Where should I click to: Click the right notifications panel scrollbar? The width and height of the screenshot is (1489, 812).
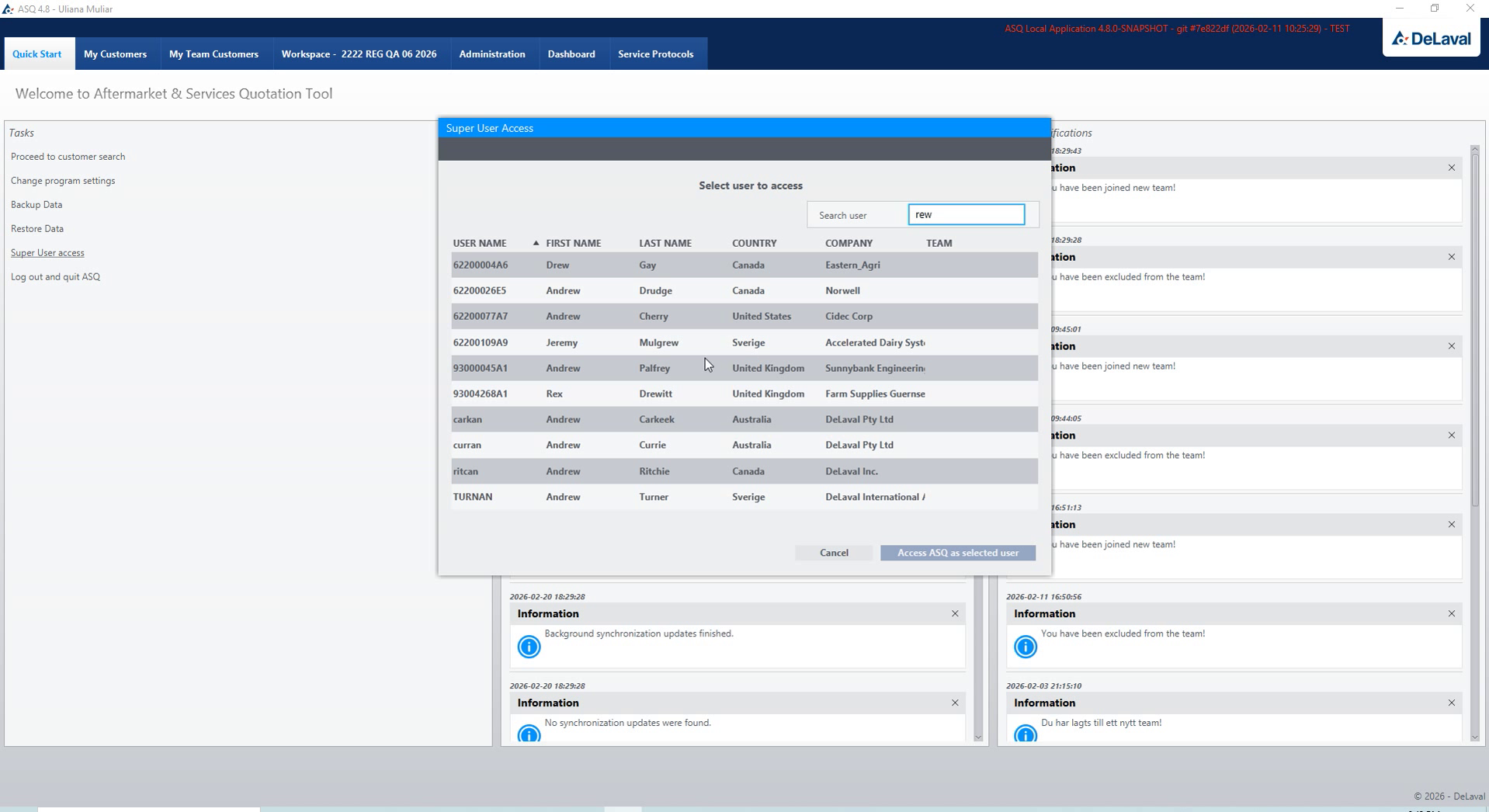click(1475, 330)
